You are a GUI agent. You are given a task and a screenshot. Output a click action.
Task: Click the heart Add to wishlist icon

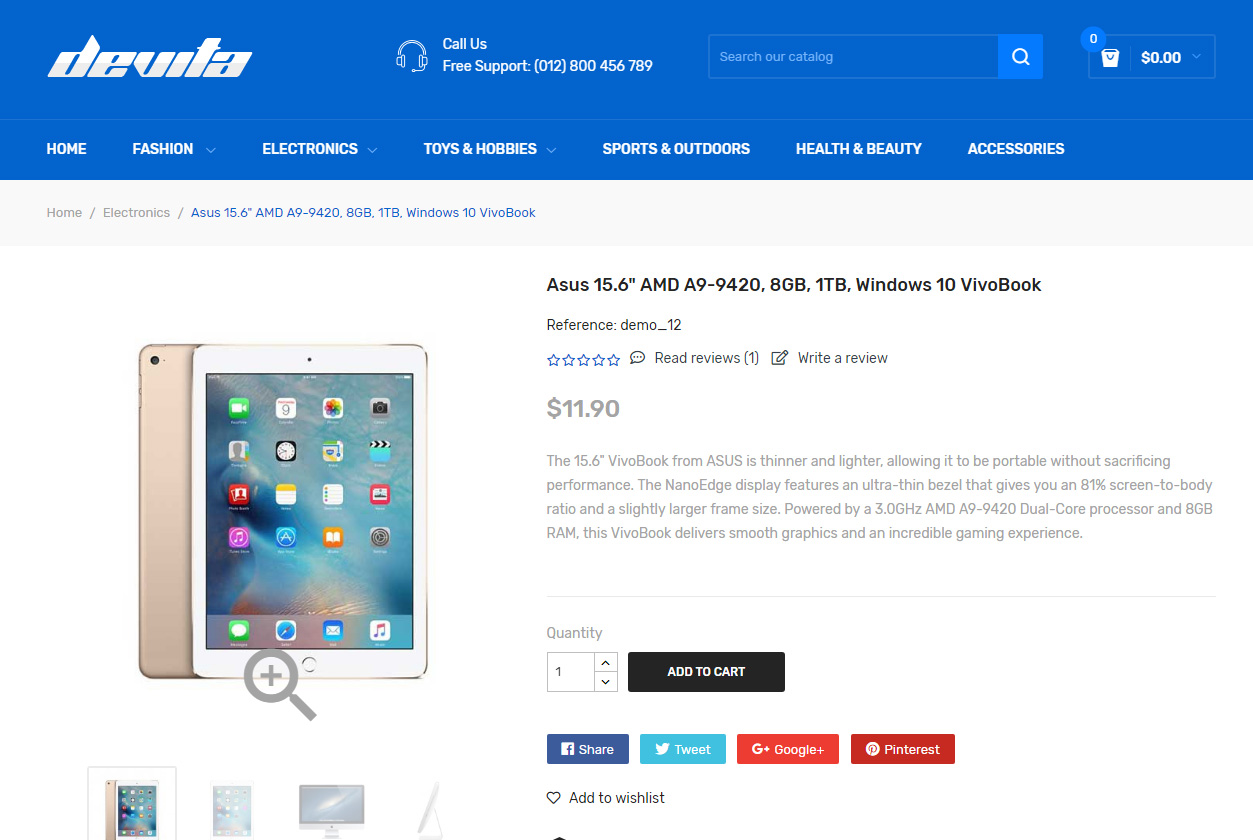pos(553,798)
